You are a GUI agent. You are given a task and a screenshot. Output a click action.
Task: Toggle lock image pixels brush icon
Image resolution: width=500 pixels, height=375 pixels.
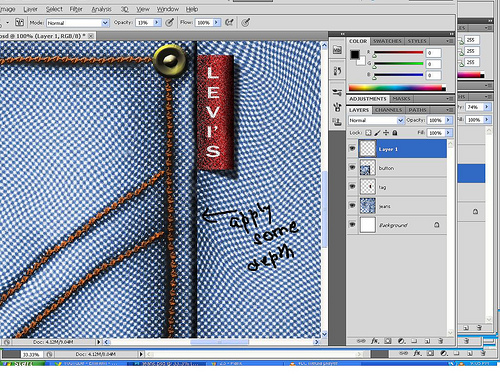pyautogui.click(x=377, y=133)
